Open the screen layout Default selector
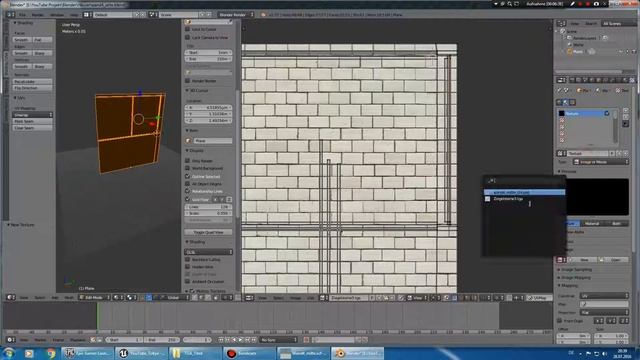640x360 pixels. tap(113, 15)
